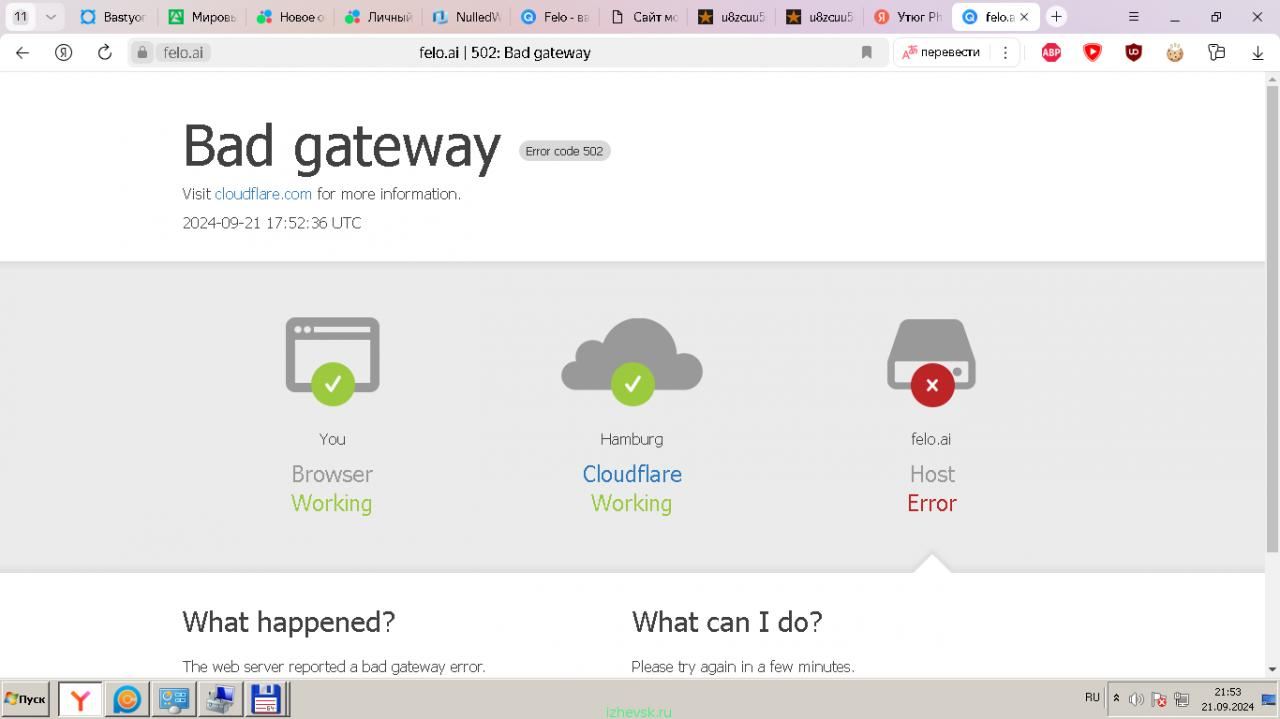Open the uBlock Origin extension icon
This screenshot has width=1280, height=719.
pos(1133,52)
